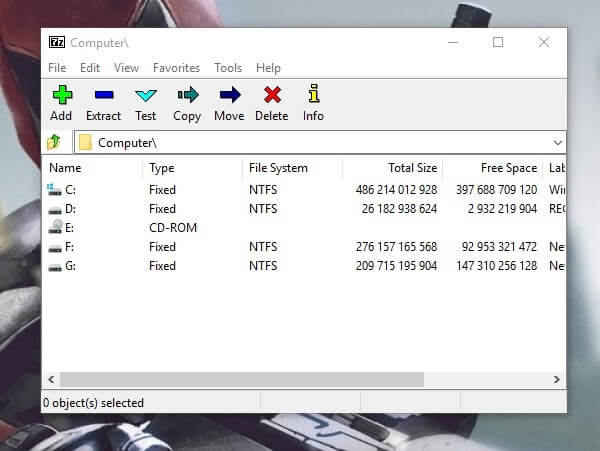The width and height of the screenshot is (600, 451).
Task: Click Fixed in the D: row
Action: [x=162, y=209]
